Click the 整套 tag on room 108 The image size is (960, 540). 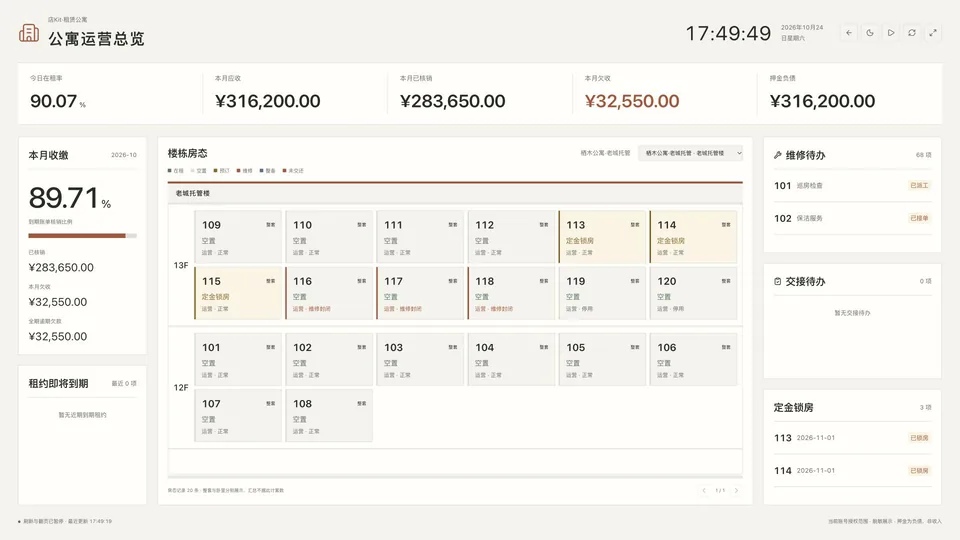[362, 403]
